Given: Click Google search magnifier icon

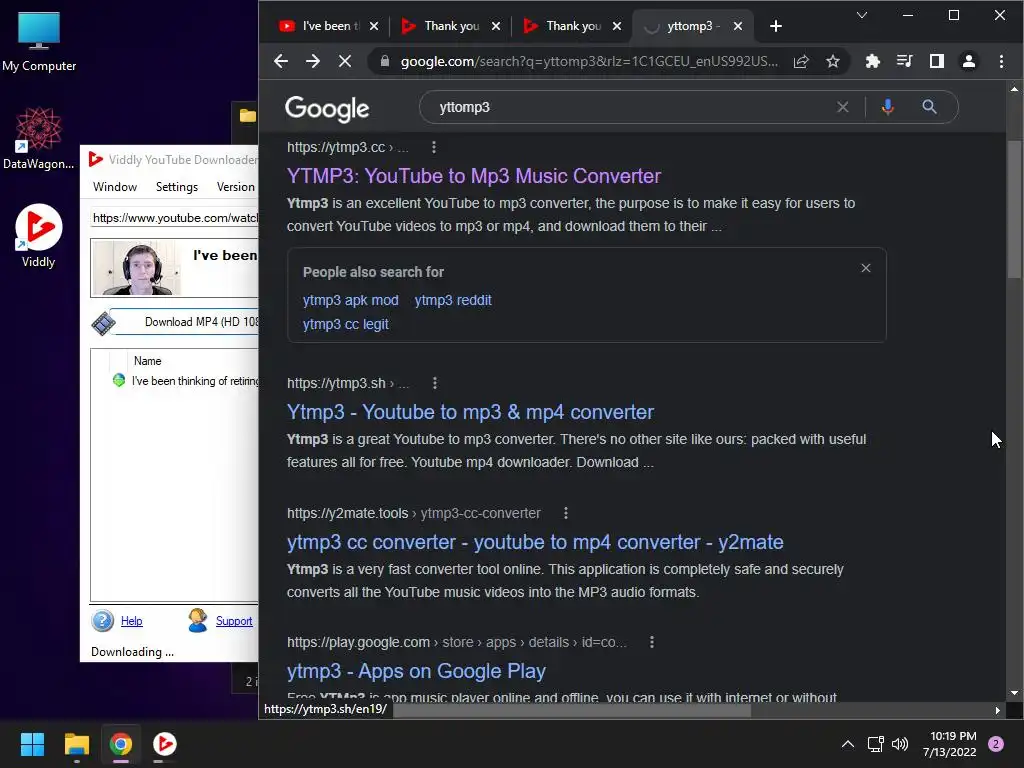Looking at the screenshot, I should pyautogui.click(x=929, y=107).
